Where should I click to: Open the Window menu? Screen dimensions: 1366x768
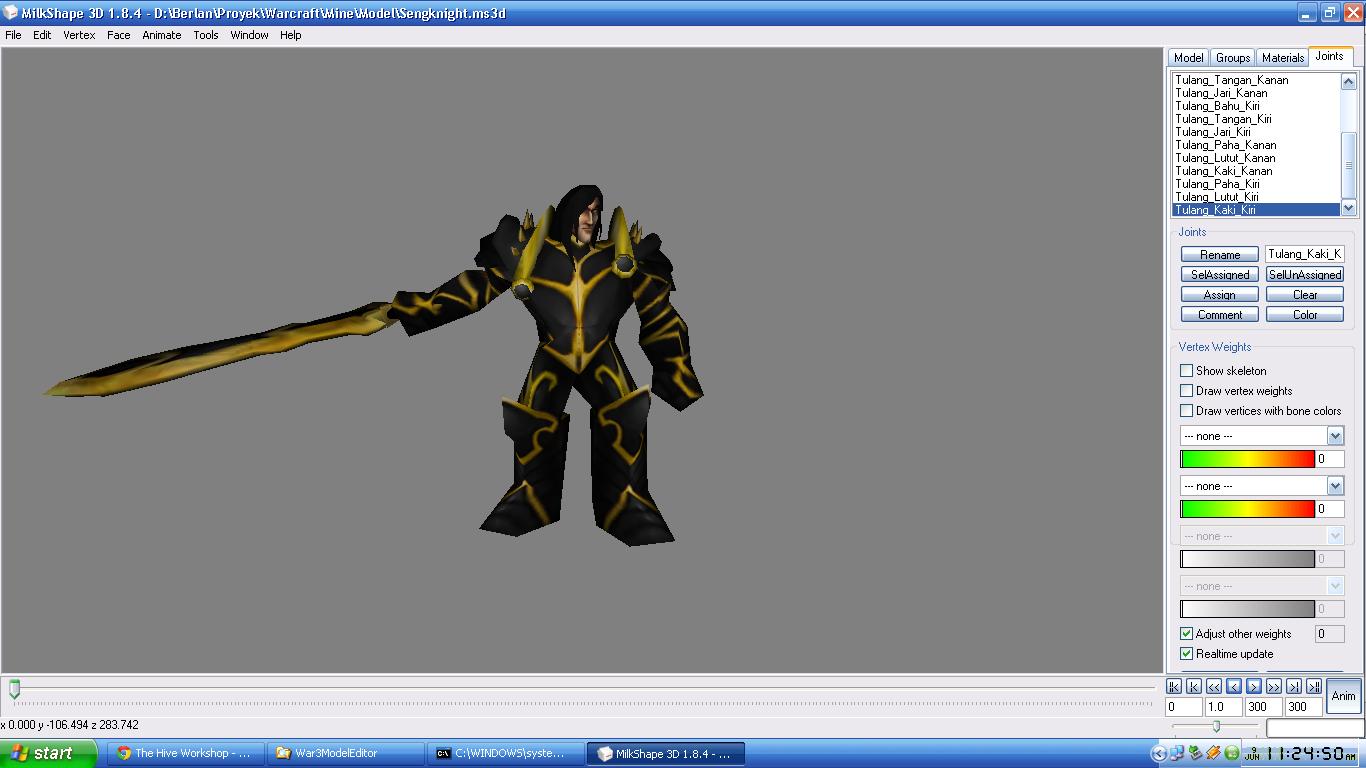click(249, 35)
